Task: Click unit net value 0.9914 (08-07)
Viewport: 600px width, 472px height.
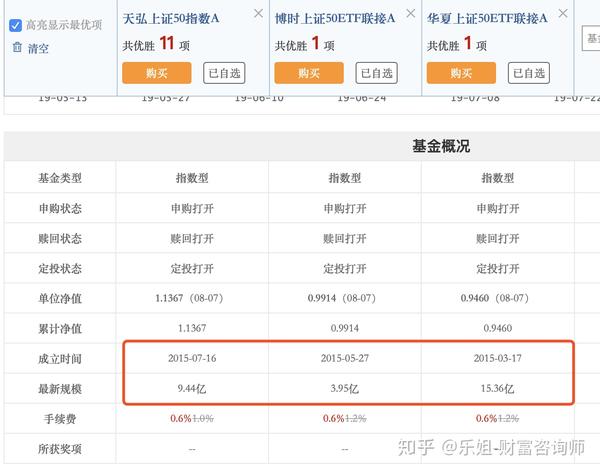Action: (342, 298)
